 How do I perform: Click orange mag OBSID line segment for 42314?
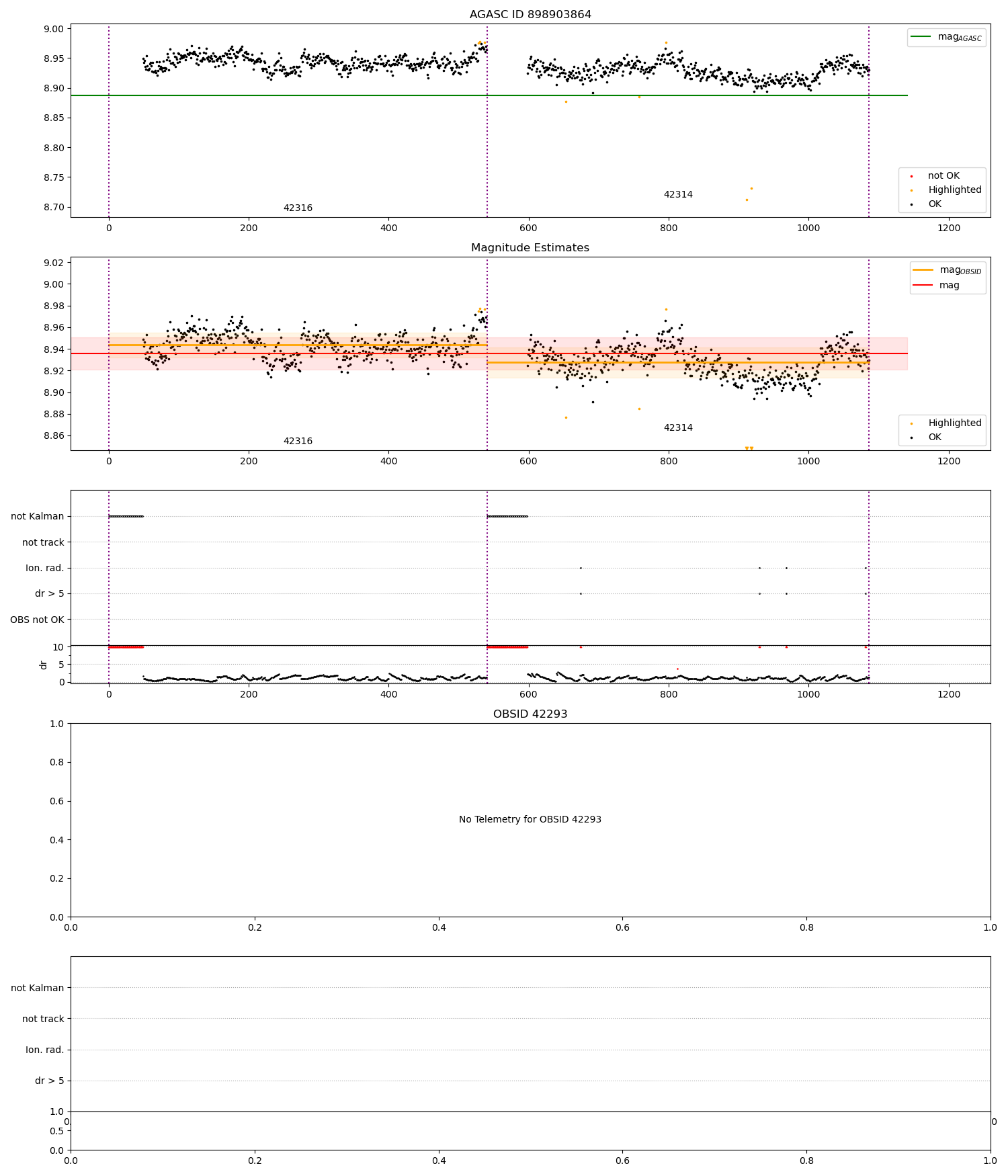coord(678,362)
